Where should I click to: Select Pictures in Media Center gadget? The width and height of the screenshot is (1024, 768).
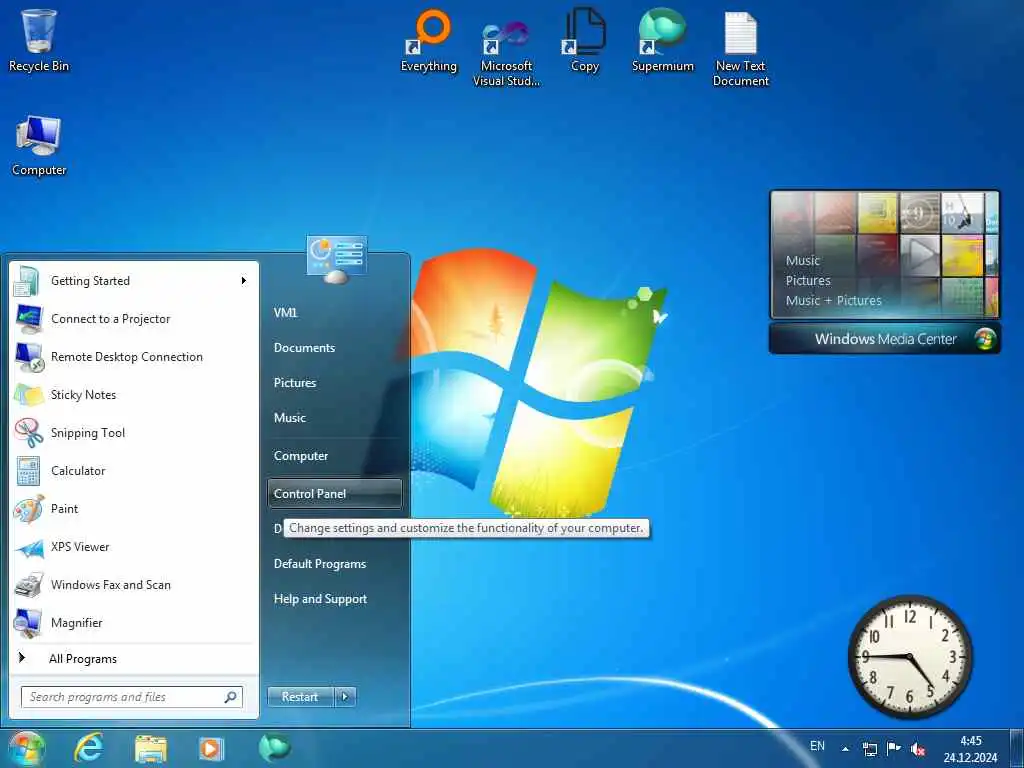808,281
